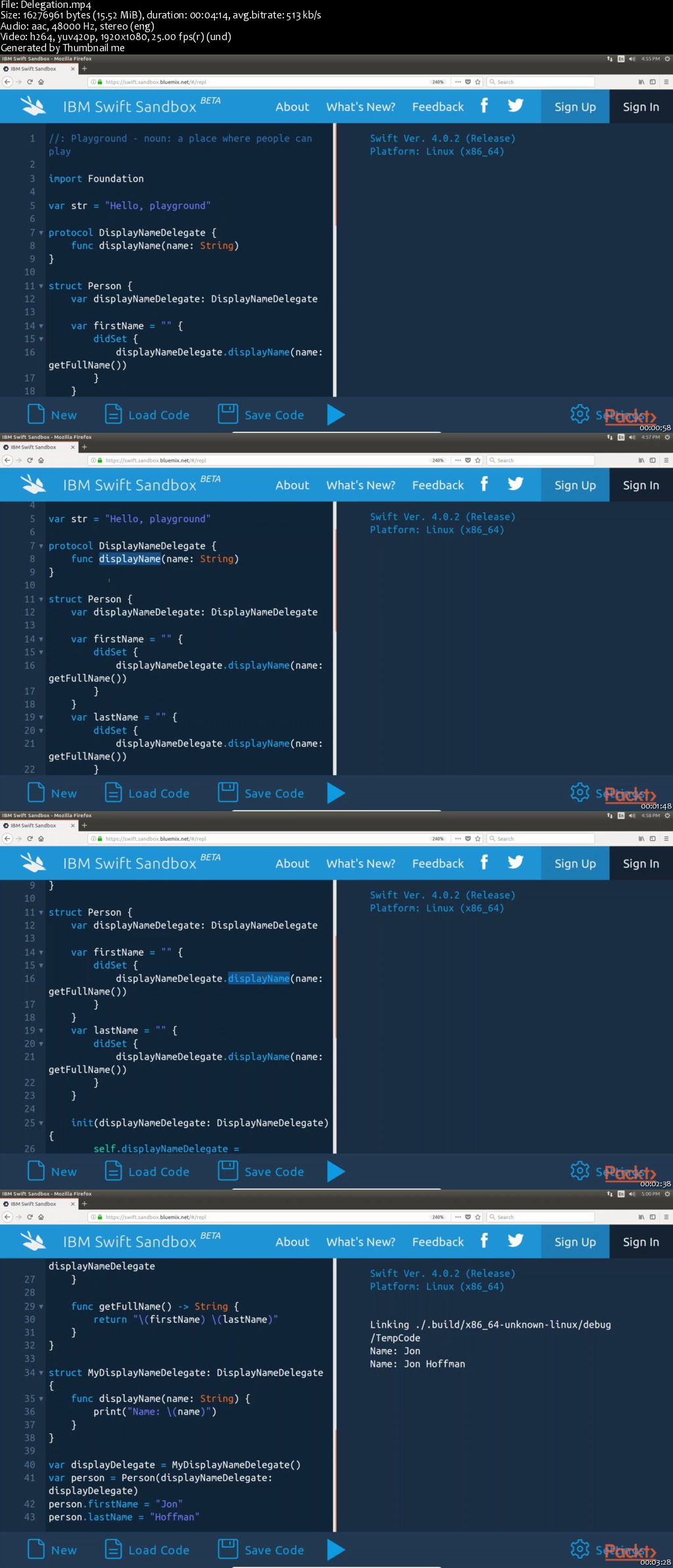This screenshot has height=1568, width=673.
Task: Open the Twitter icon in the 00:03:28 frame
Action: (x=516, y=1241)
